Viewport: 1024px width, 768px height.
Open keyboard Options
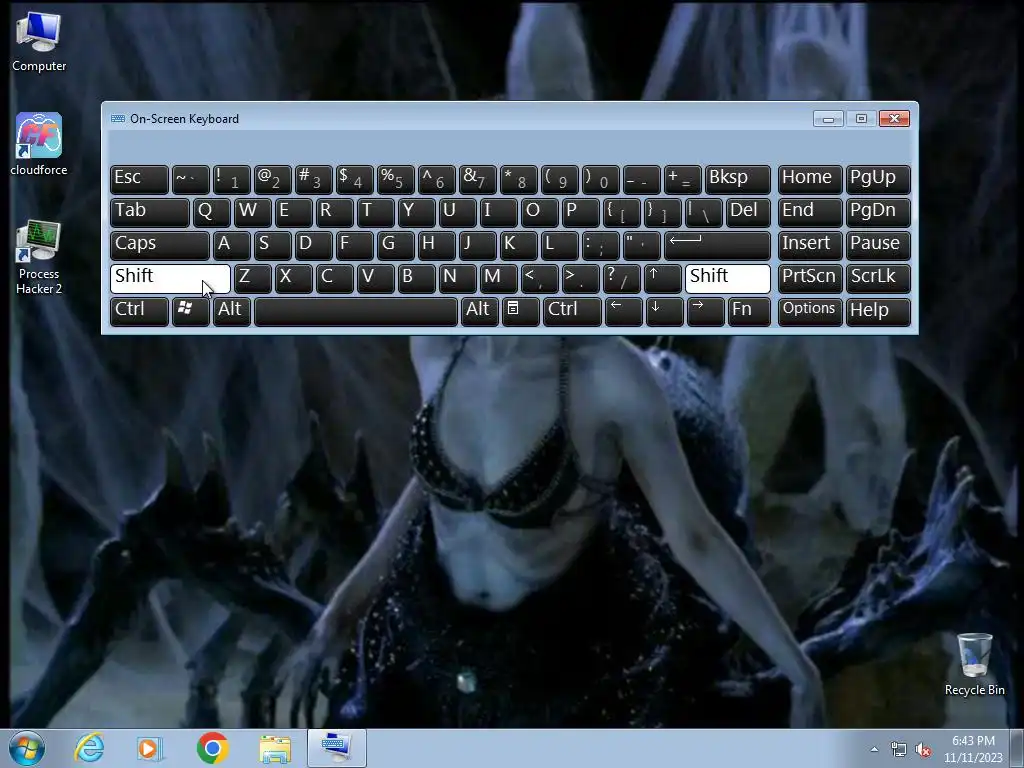pyautogui.click(x=810, y=311)
